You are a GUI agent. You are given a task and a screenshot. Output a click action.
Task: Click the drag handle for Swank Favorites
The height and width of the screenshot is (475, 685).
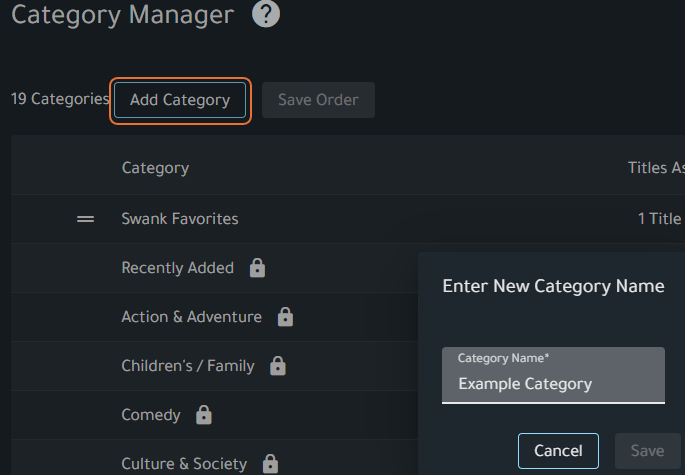click(86, 218)
